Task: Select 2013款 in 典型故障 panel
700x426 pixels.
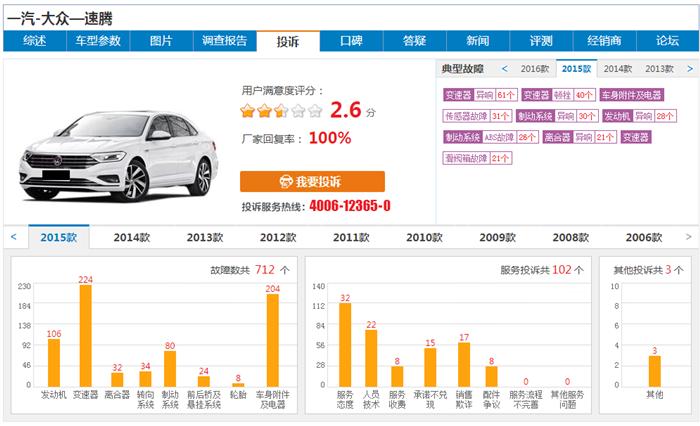Action: click(659, 69)
